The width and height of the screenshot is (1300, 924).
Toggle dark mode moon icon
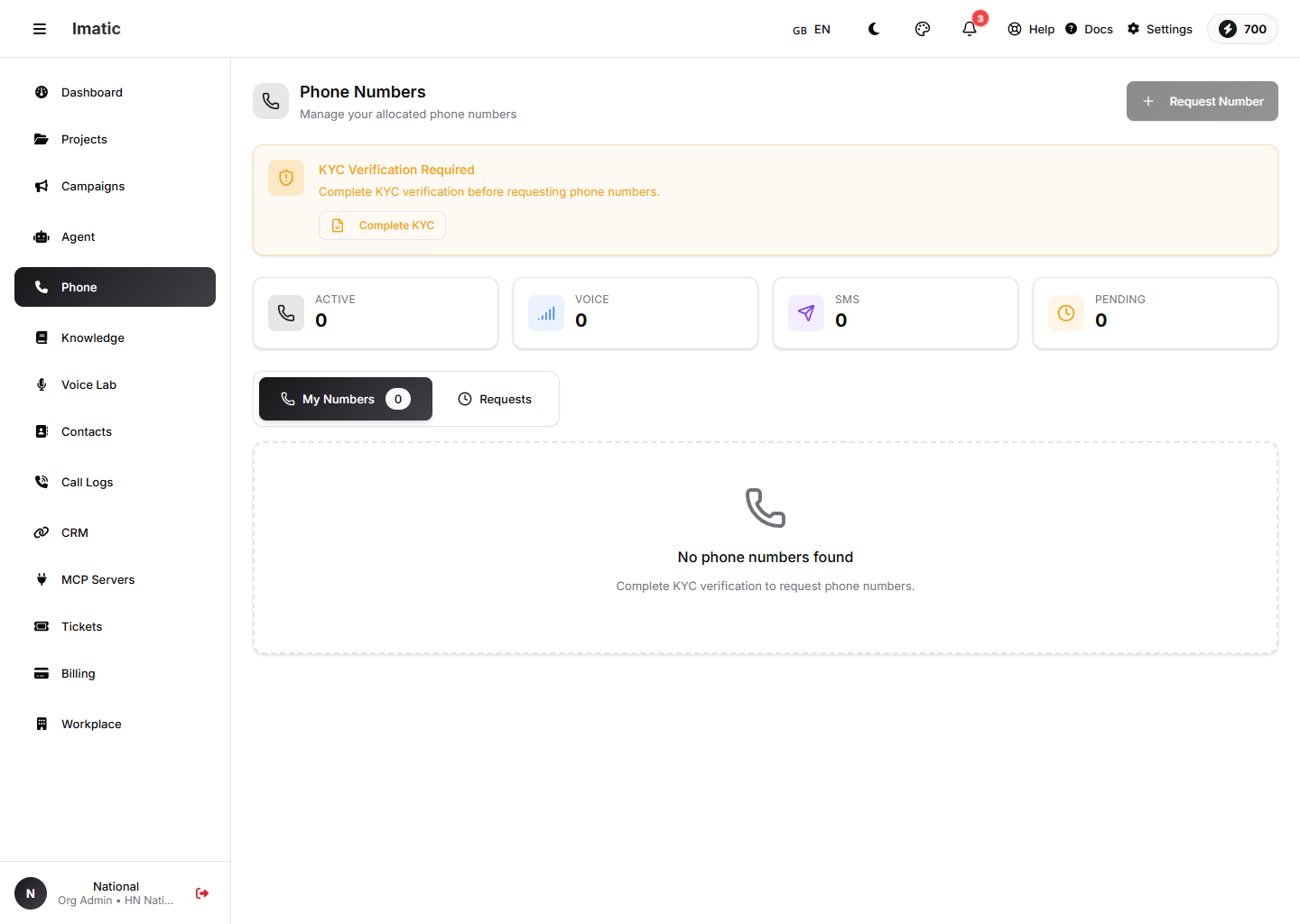point(874,29)
